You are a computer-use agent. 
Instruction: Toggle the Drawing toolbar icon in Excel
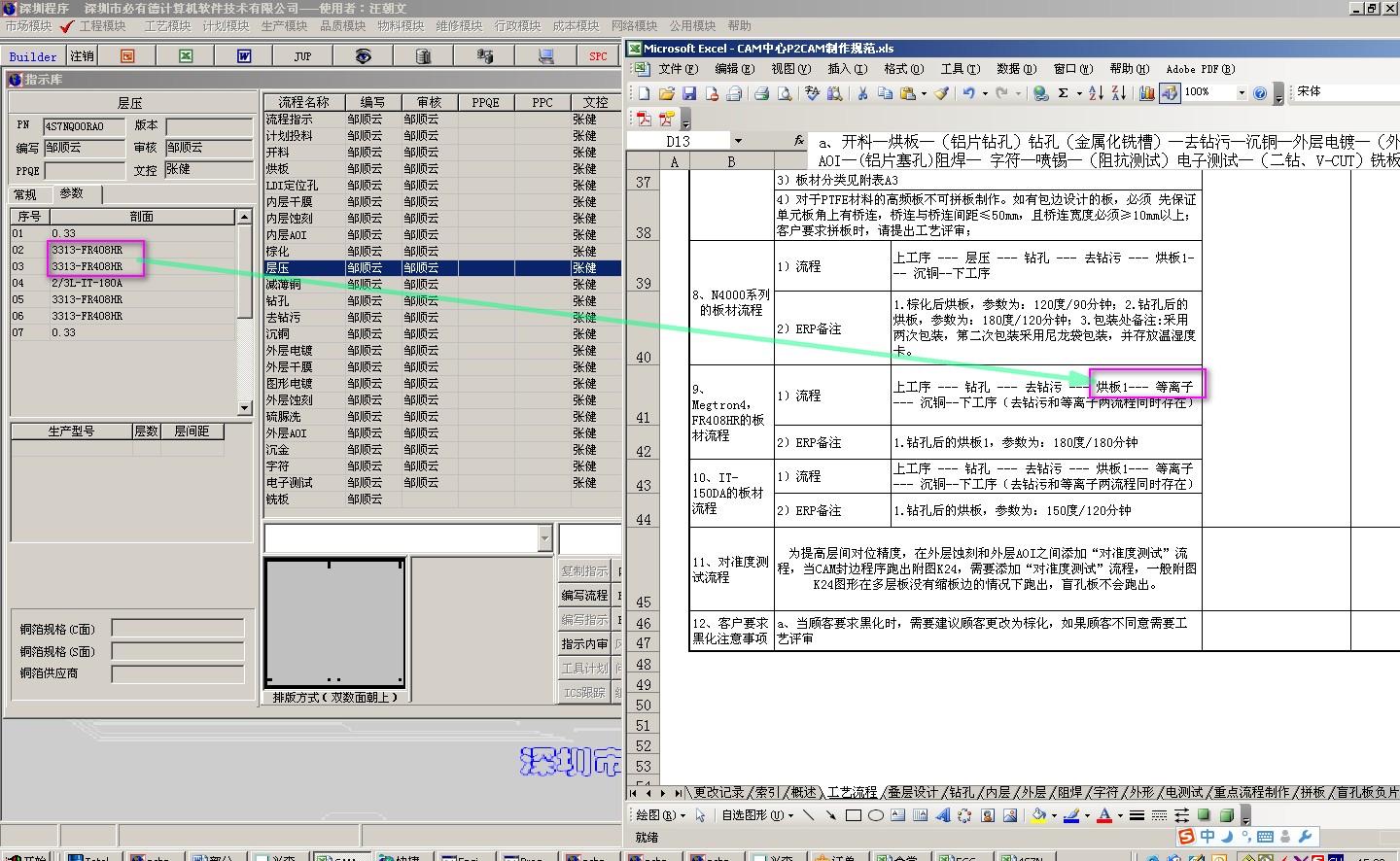coord(1170,93)
